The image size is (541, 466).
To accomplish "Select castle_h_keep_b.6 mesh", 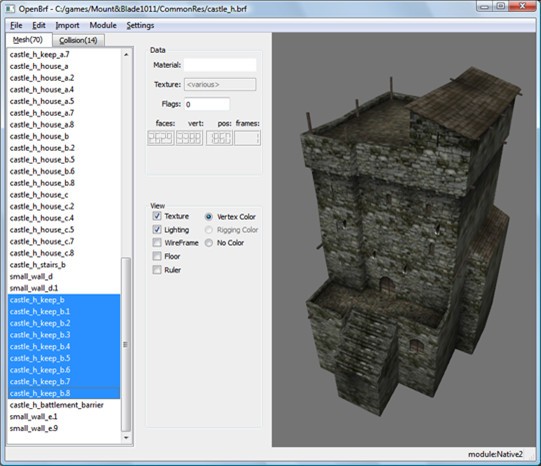I will pos(64,370).
